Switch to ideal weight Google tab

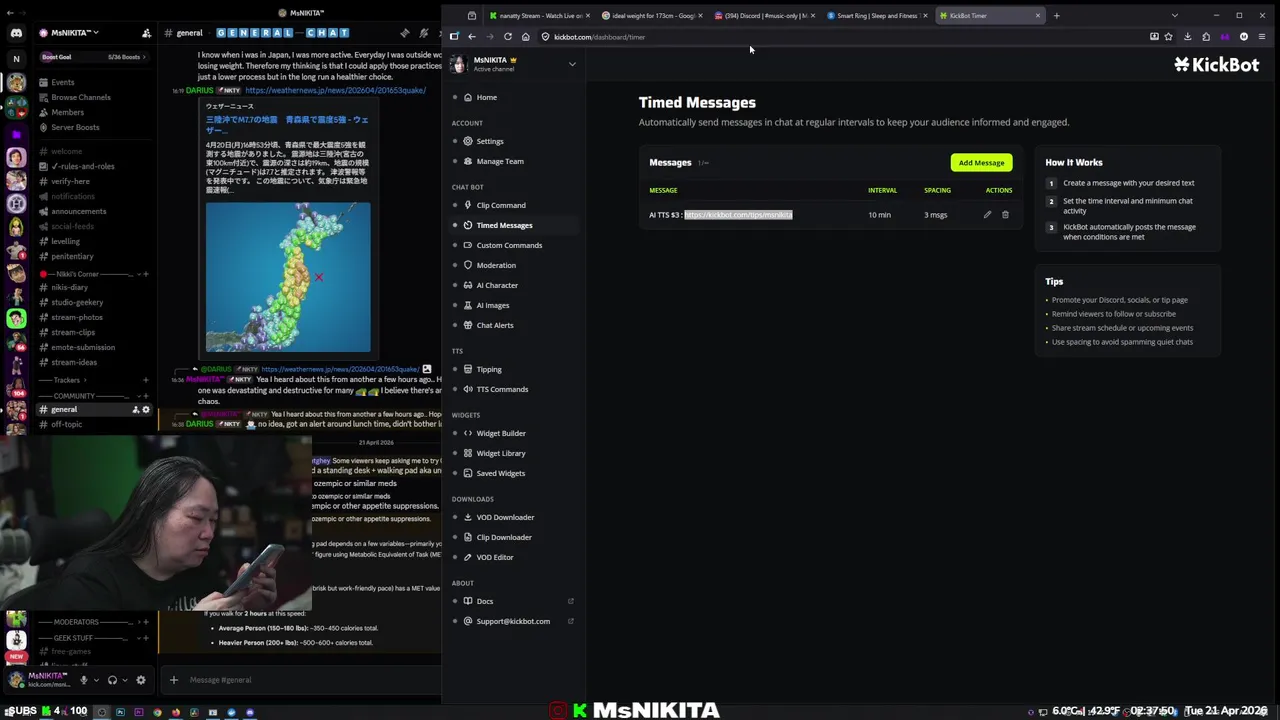(x=651, y=16)
